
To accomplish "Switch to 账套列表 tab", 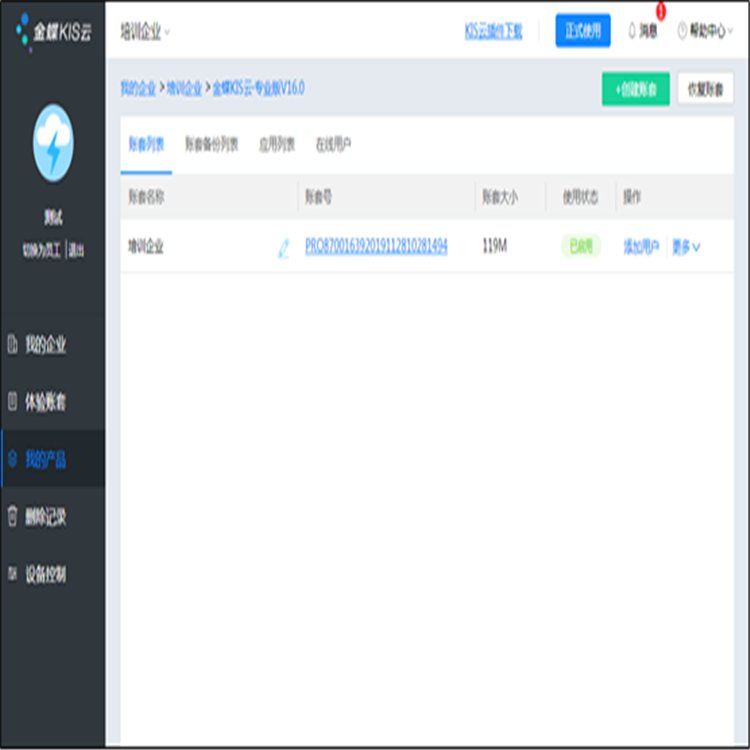I will coord(146,144).
